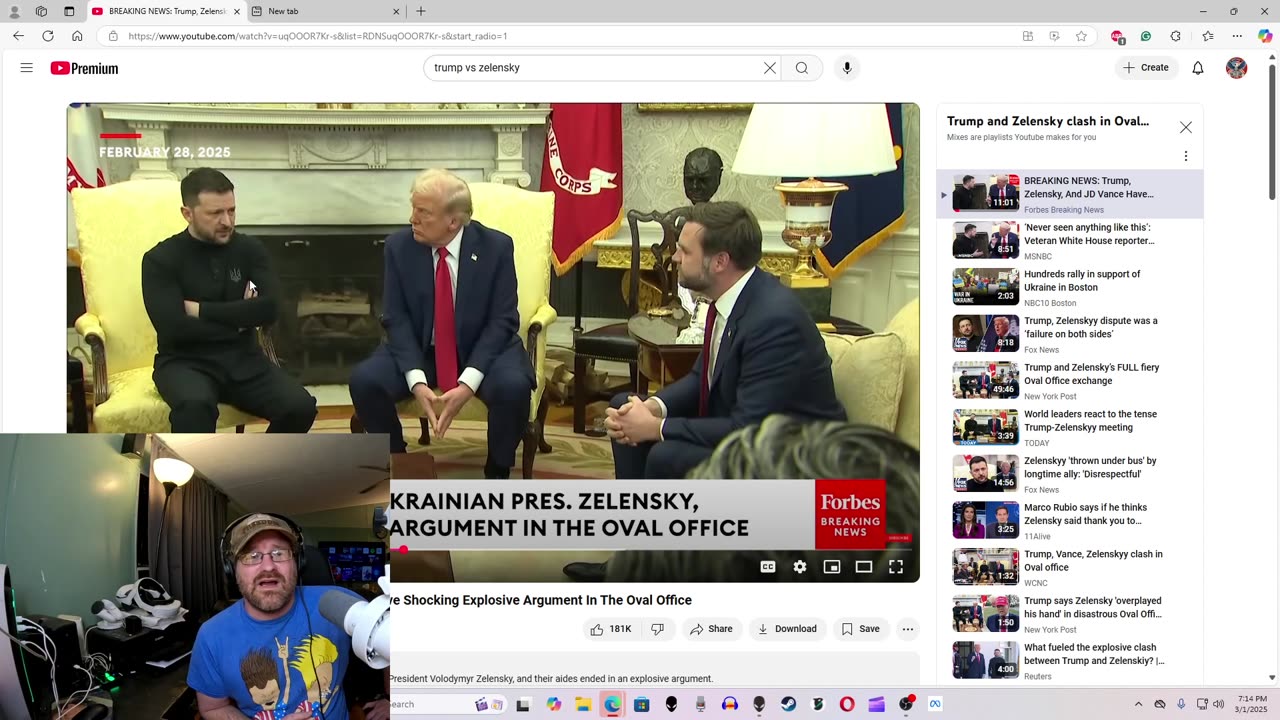Select the currently playing Forbes Breaking News item
This screenshot has height=720, width=1280.
point(1070,194)
